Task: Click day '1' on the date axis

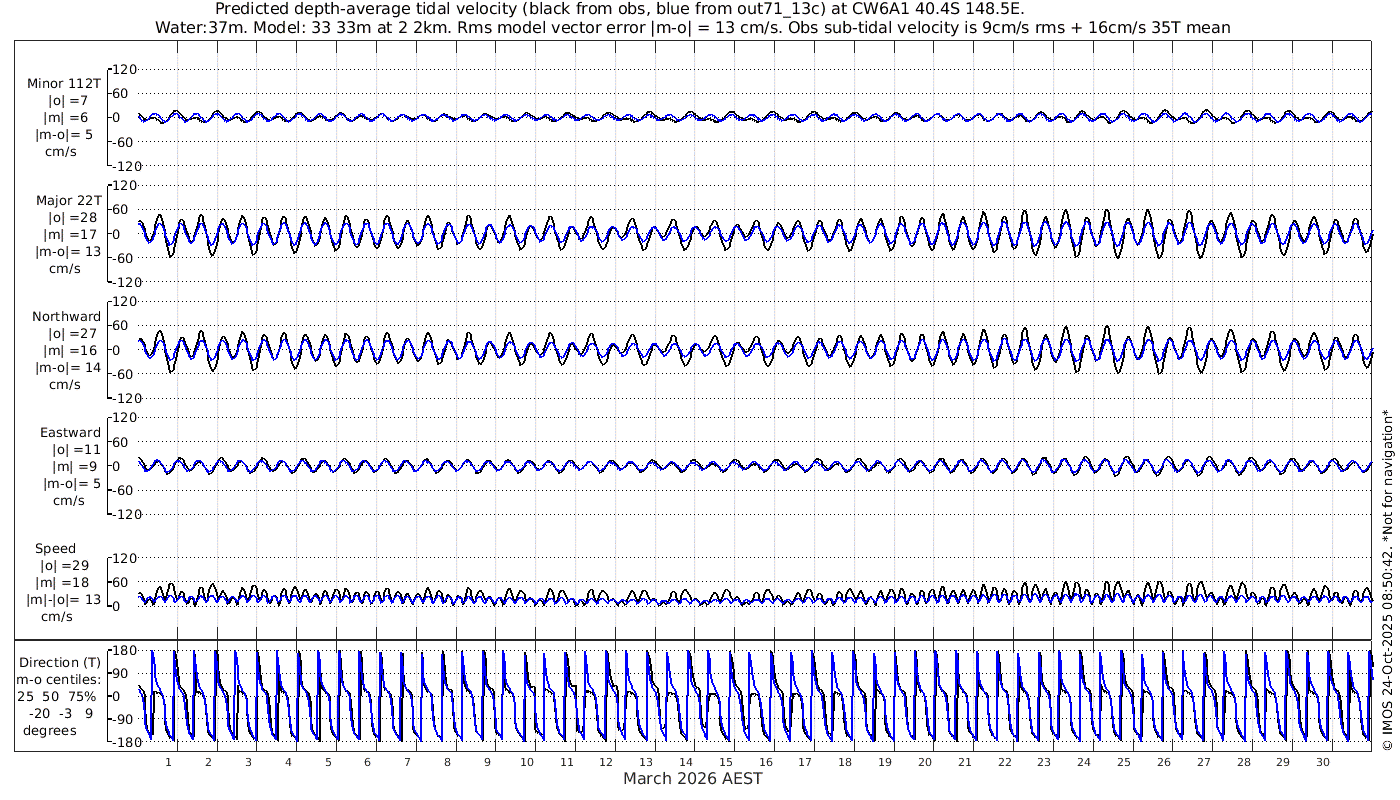Action: [x=168, y=761]
